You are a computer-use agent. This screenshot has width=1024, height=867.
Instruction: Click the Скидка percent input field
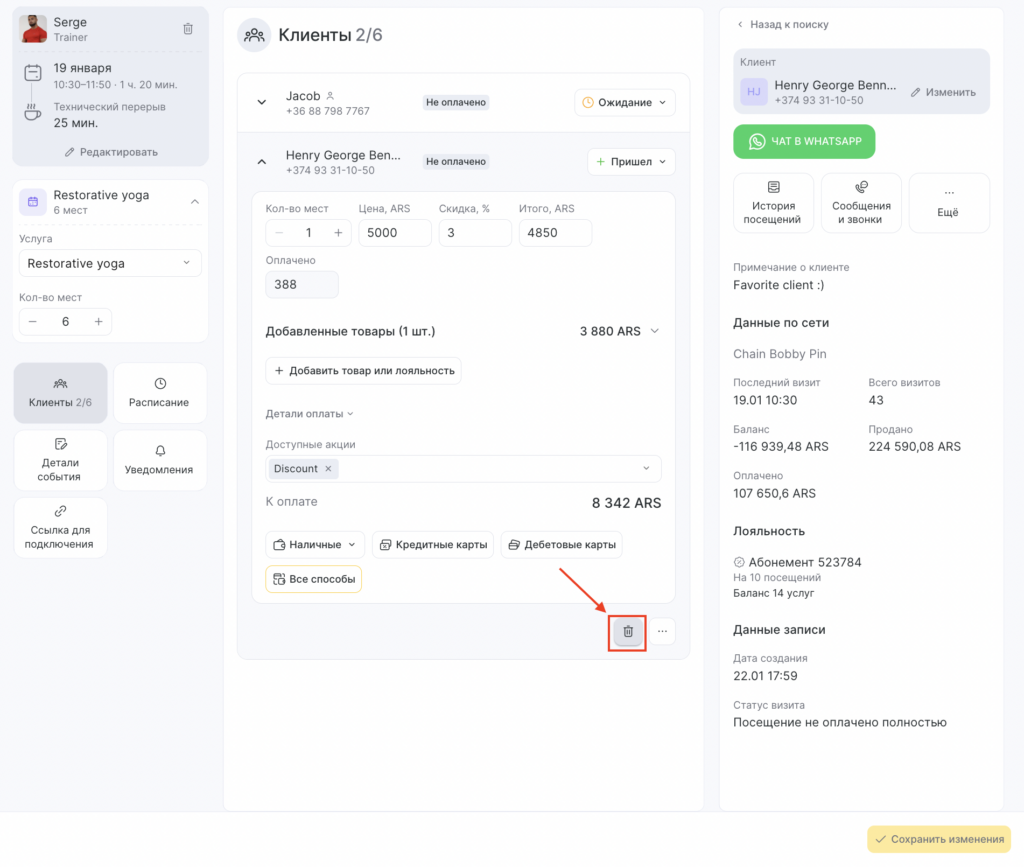tap(474, 233)
